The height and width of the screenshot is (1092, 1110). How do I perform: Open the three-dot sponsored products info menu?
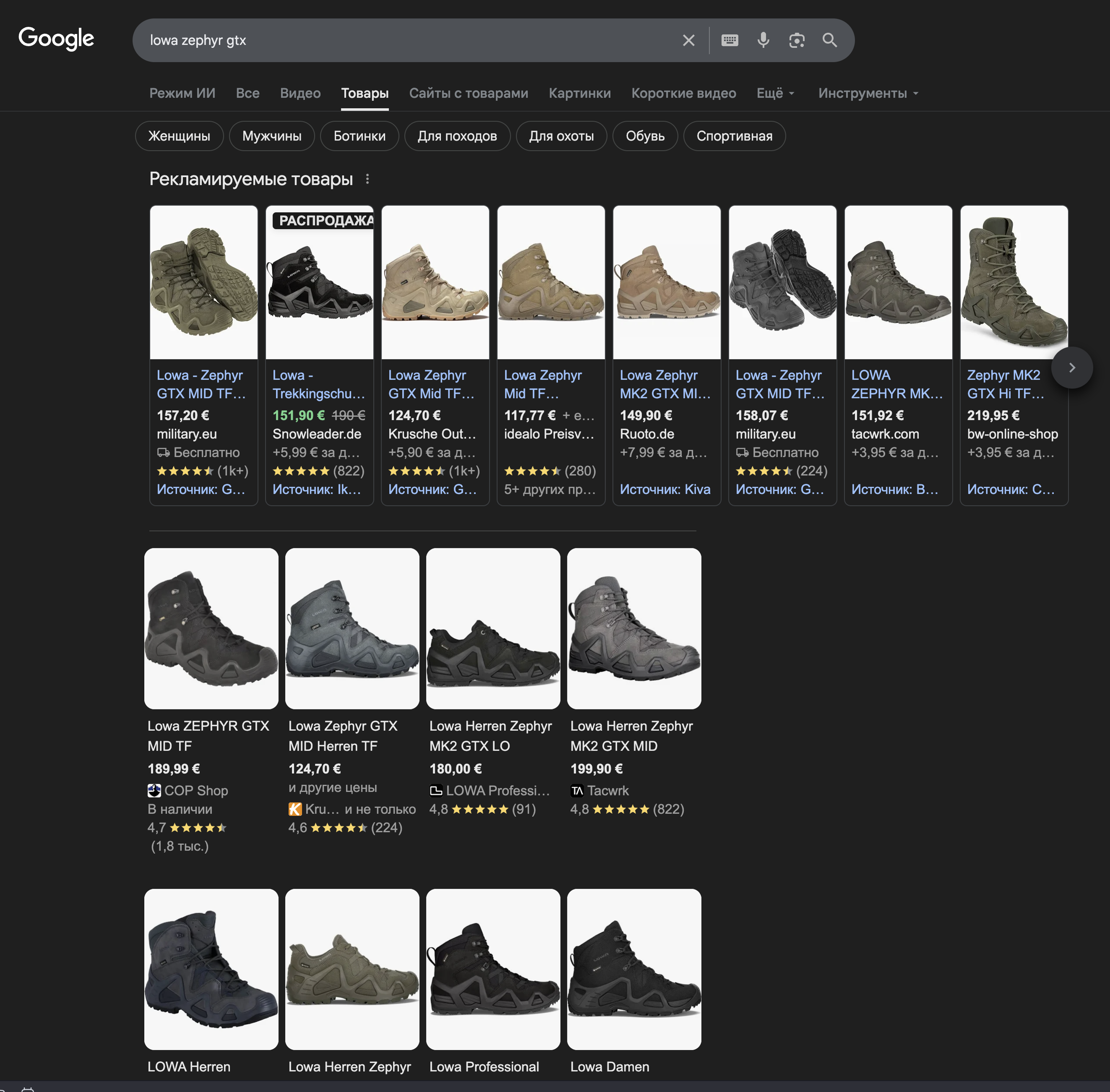point(367,179)
